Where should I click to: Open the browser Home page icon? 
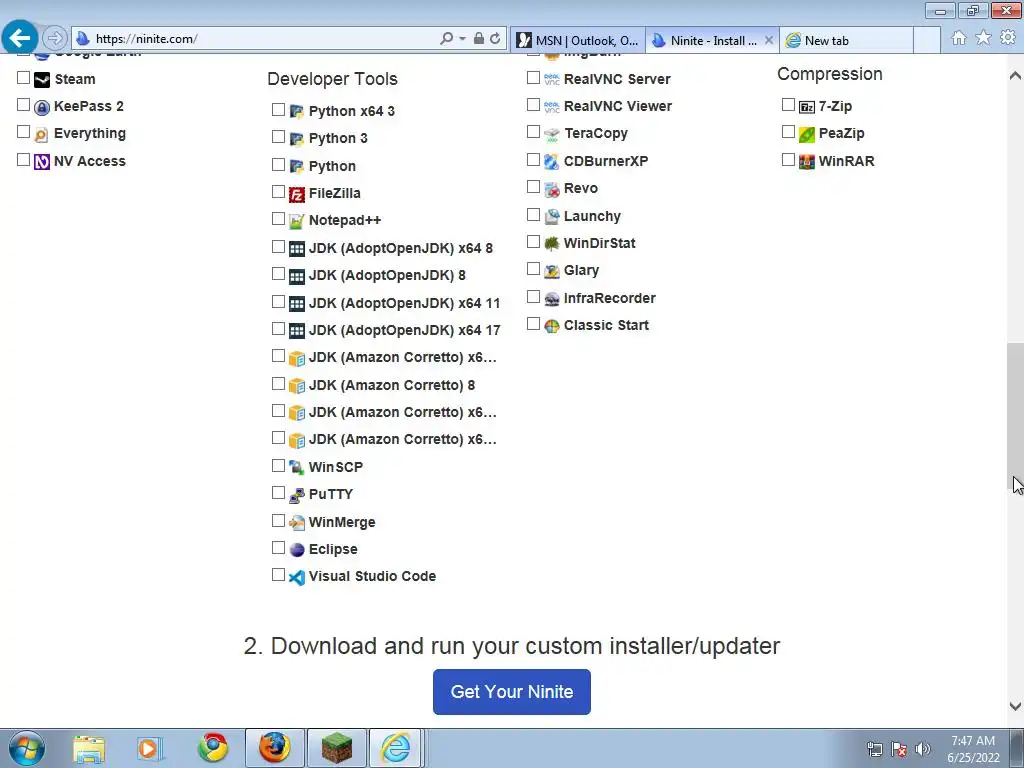[959, 38]
